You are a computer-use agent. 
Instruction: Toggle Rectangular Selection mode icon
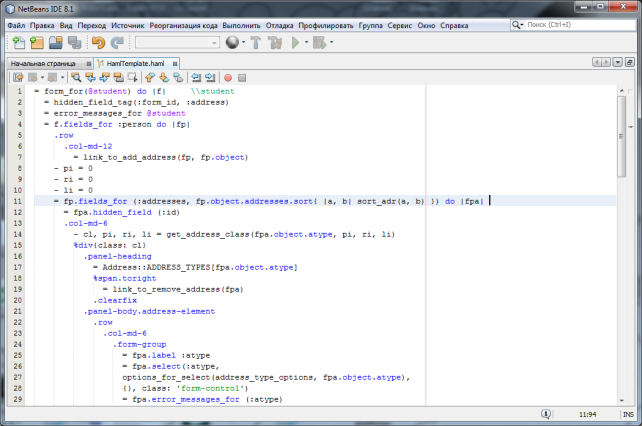coord(132,77)
